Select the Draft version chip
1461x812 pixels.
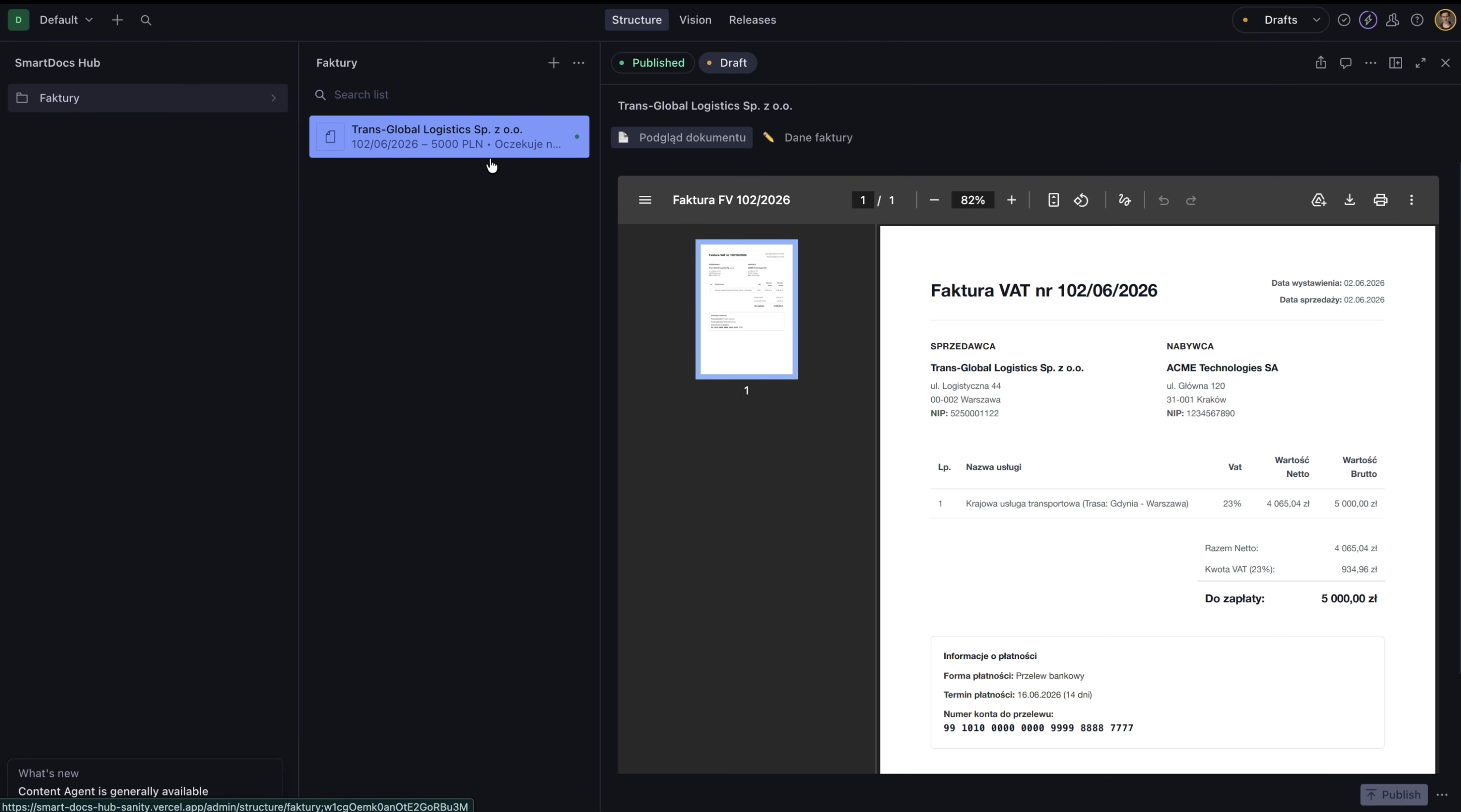pos(728,63)
